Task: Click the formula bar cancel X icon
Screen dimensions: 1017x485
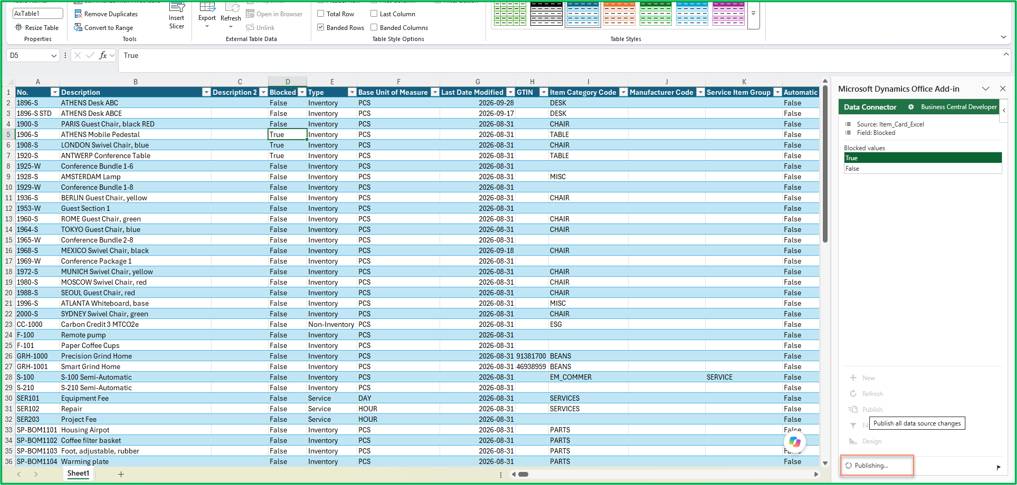Action: coord(76,56)
